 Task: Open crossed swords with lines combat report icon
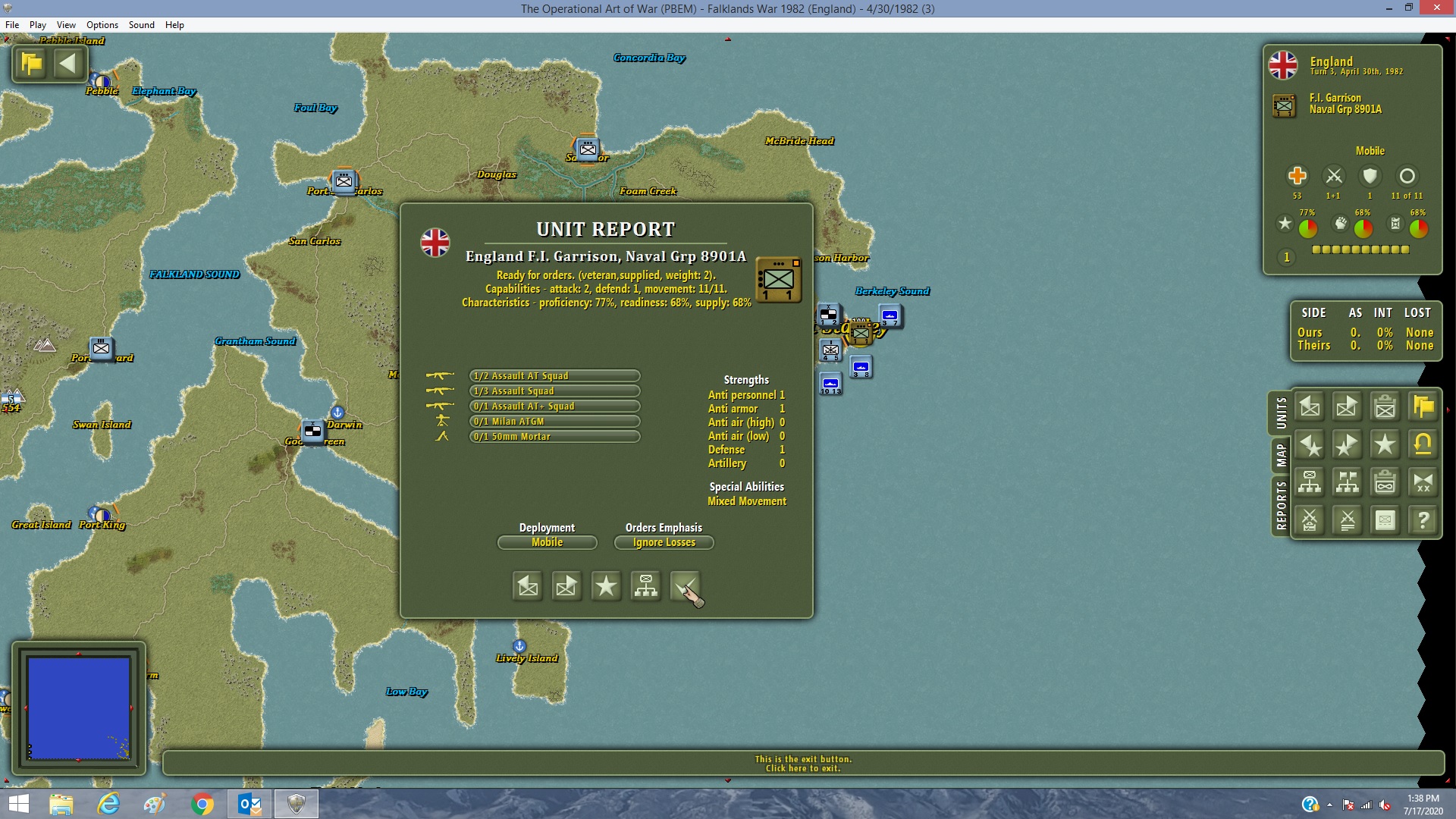[1348, 520]
